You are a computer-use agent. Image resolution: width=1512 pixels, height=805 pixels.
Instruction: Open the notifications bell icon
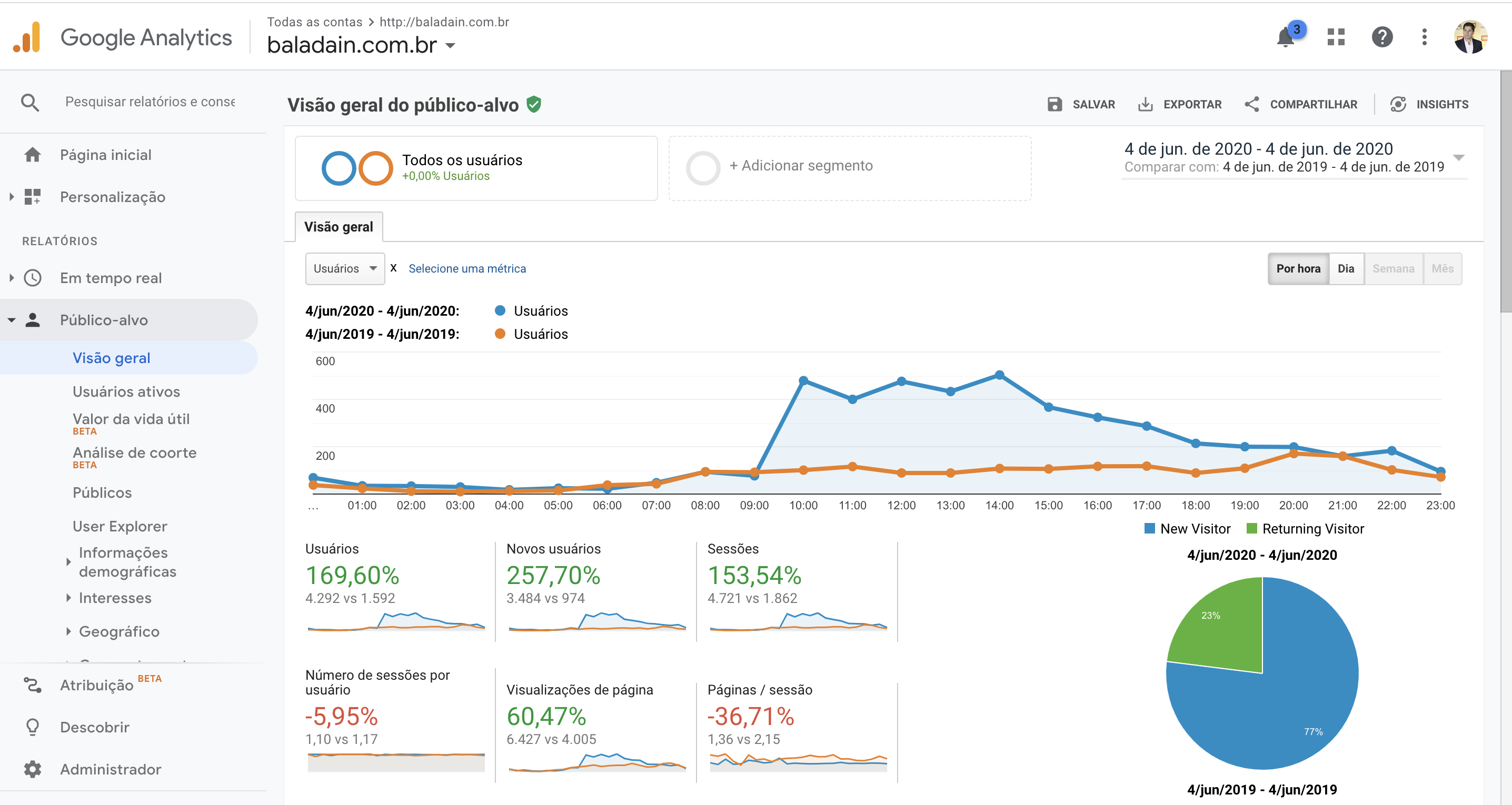[x=1286, y=37]
